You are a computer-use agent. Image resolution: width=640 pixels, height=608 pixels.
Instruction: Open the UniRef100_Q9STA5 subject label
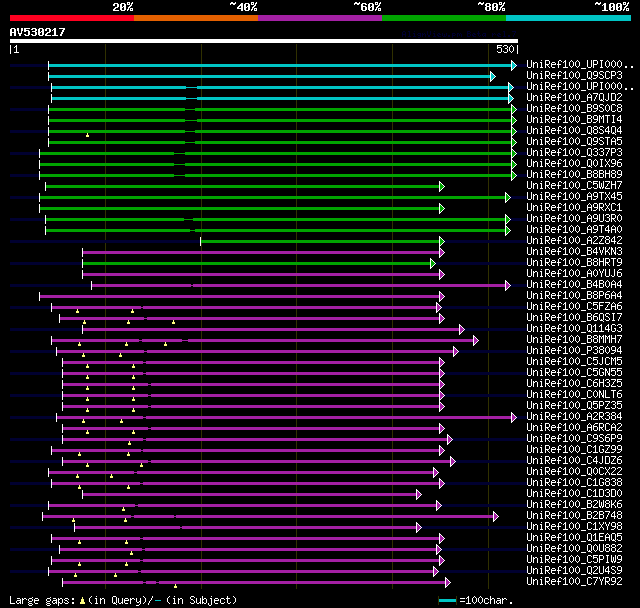(x=574, y=142)
